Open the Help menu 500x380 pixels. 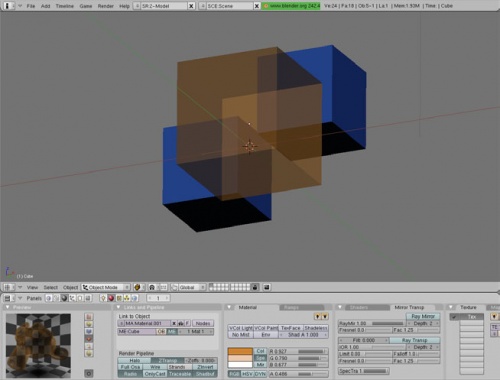(124, 6)
